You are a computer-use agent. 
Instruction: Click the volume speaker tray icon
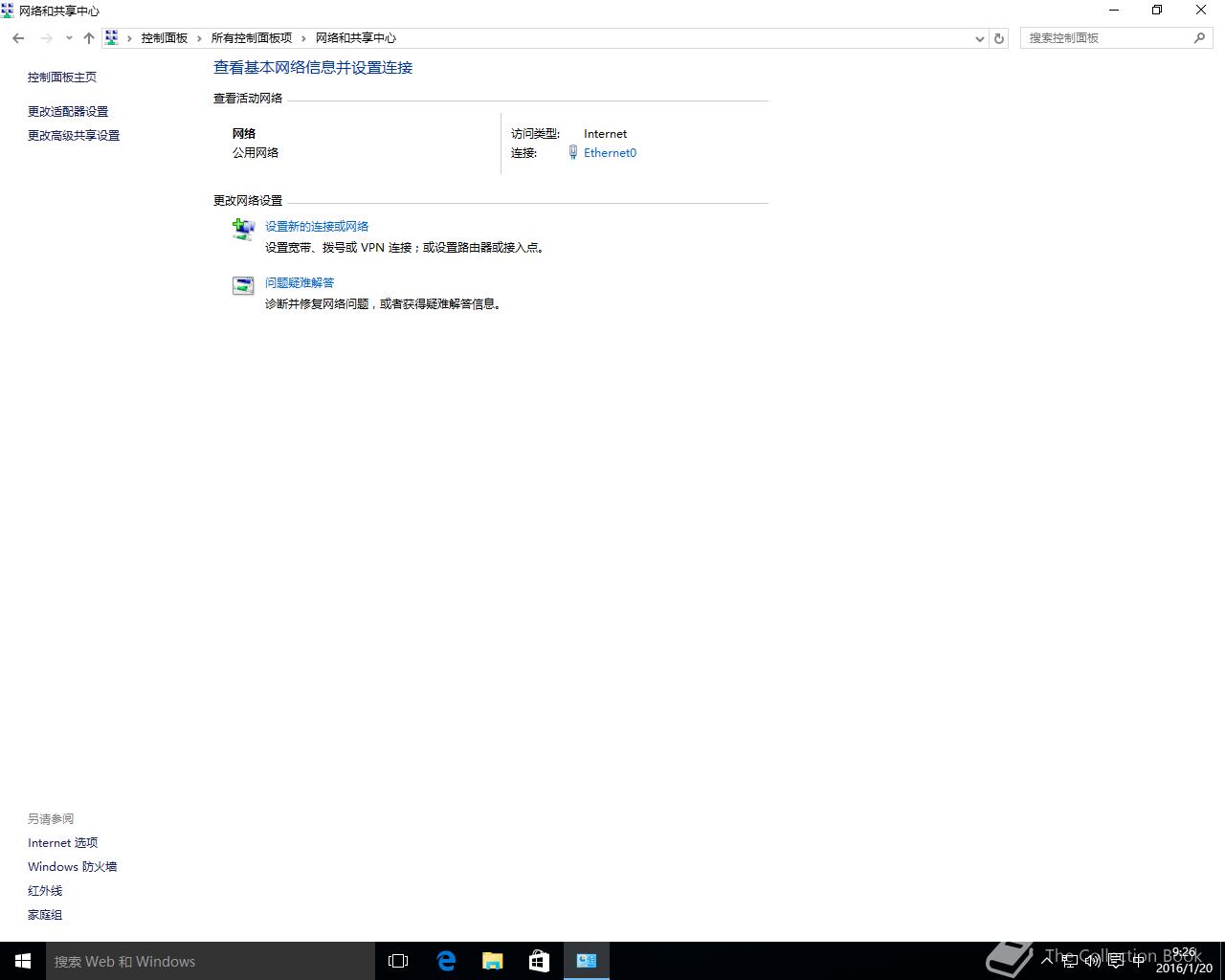[x=1093, y=961]
